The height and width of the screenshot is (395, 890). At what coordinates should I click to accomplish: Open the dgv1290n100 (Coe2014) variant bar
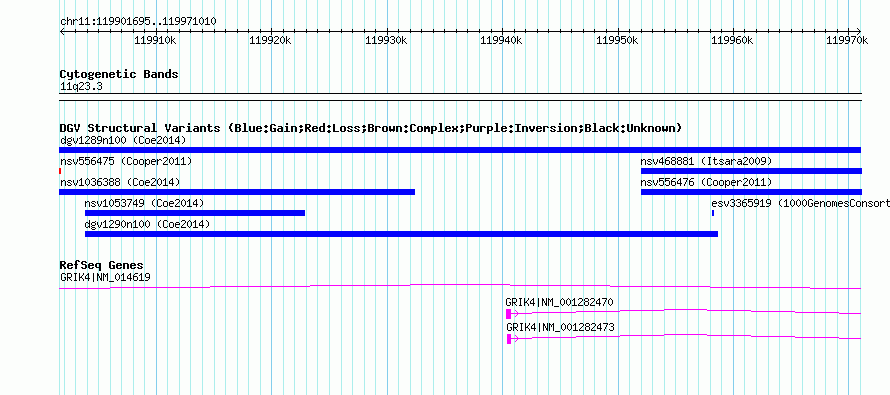(401, 234)
